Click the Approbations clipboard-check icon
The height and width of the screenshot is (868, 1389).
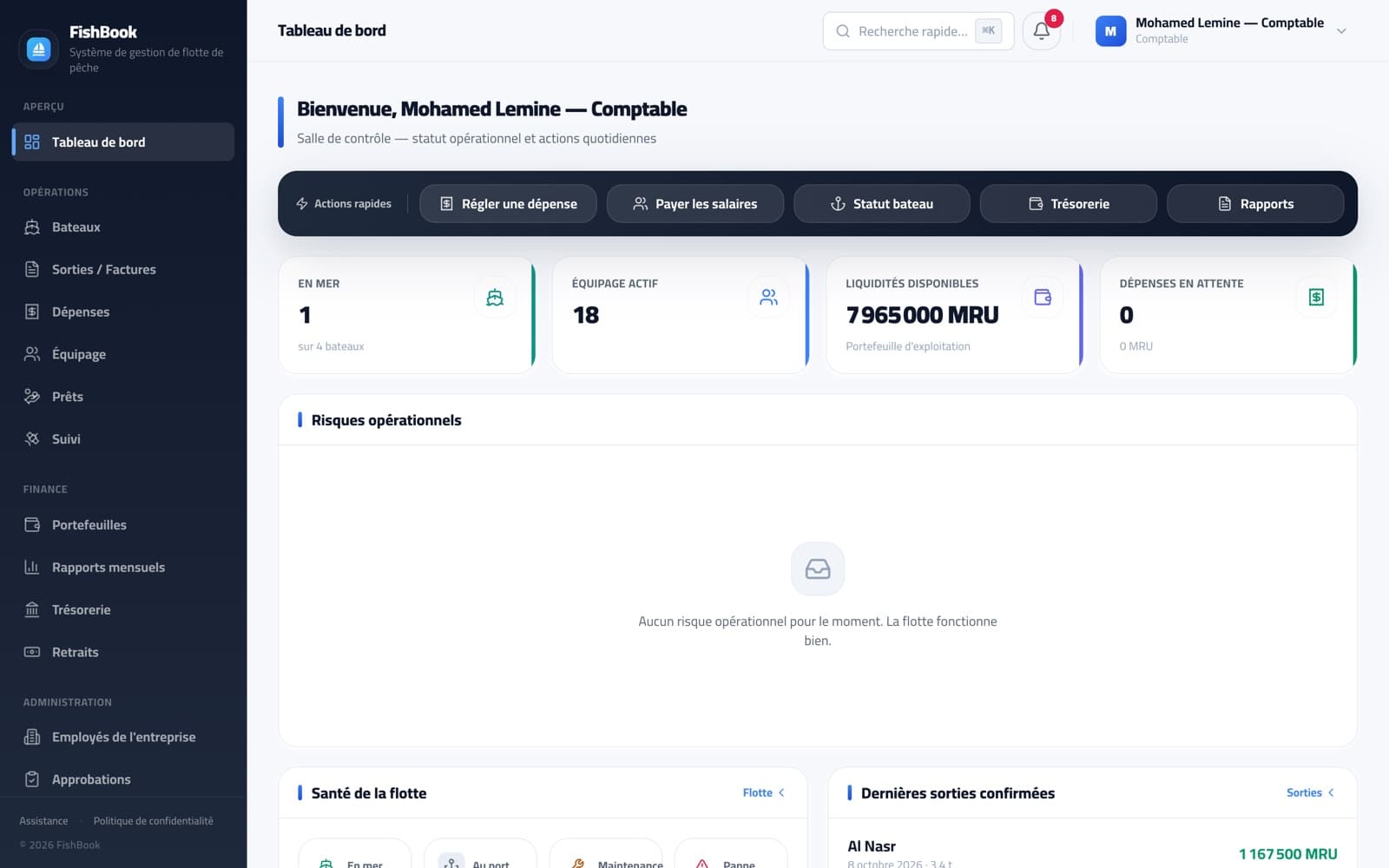click(32, 779)
